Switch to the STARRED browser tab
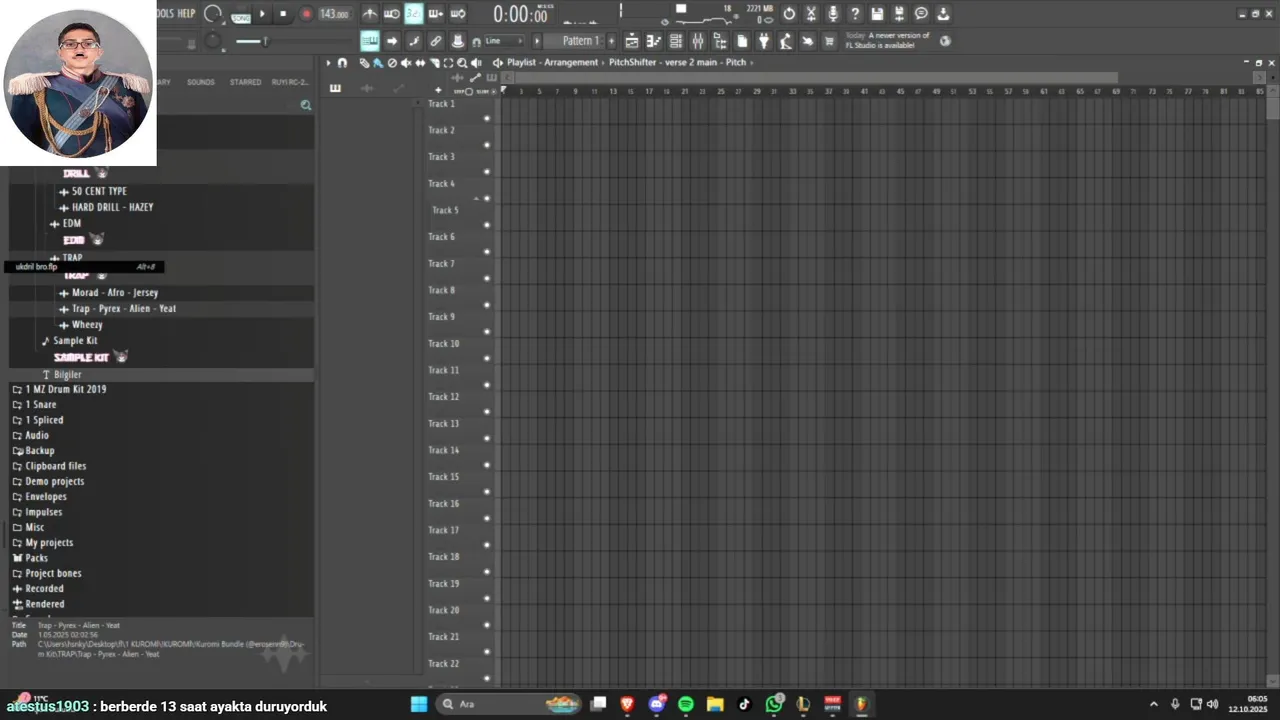The image size is (1280, 720). (245, 82)
